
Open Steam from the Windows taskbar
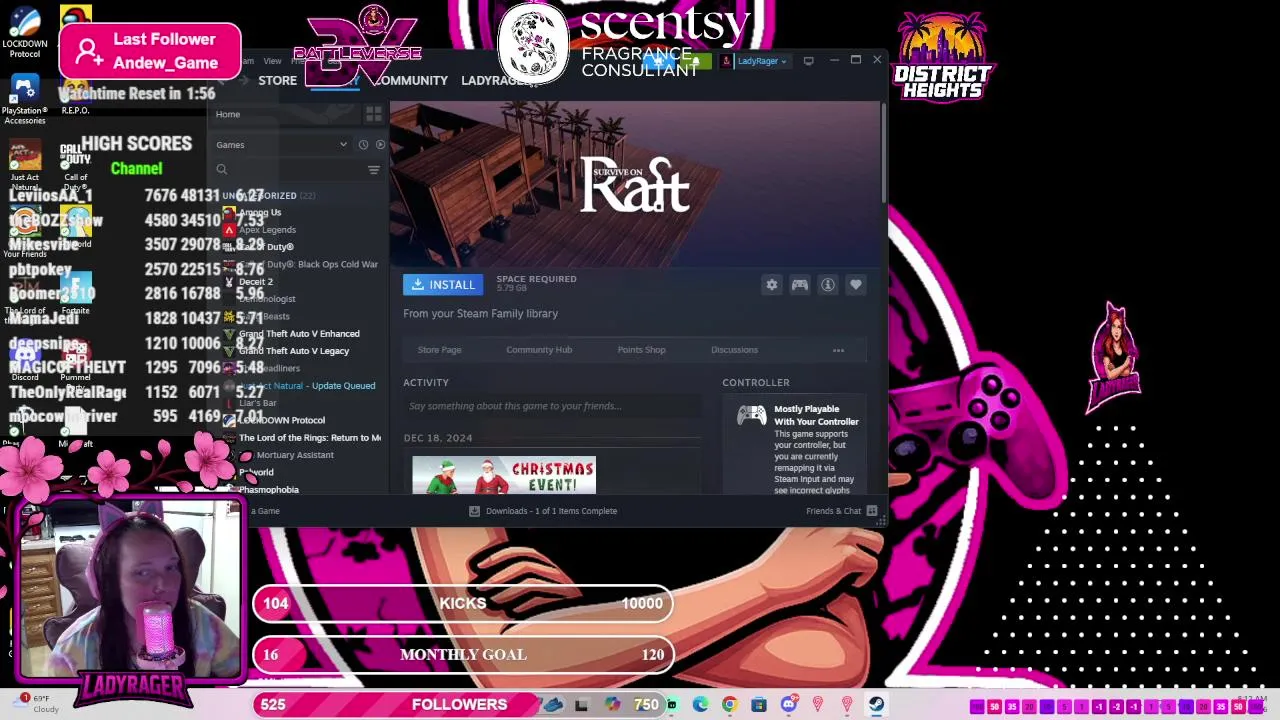[x=876, y=705]
